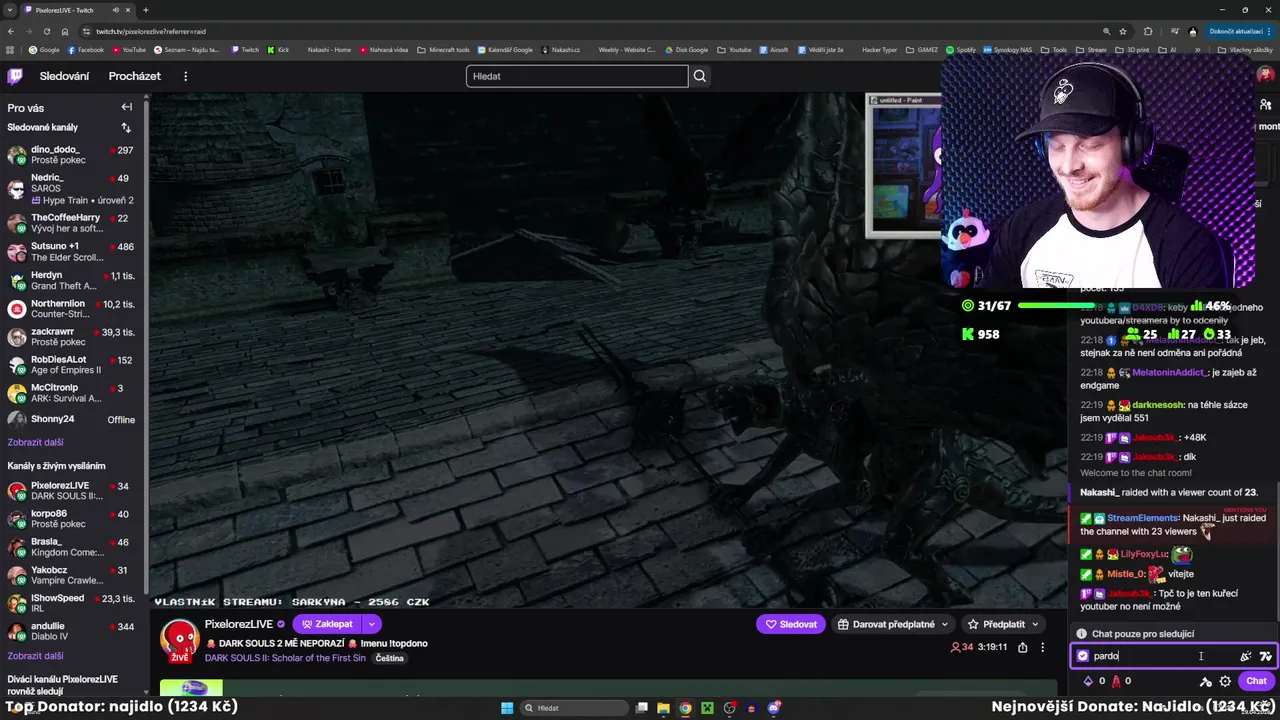Open Brasla_ channel in sidebar
The image size is (1280, 720).
[x=71, y=547]
